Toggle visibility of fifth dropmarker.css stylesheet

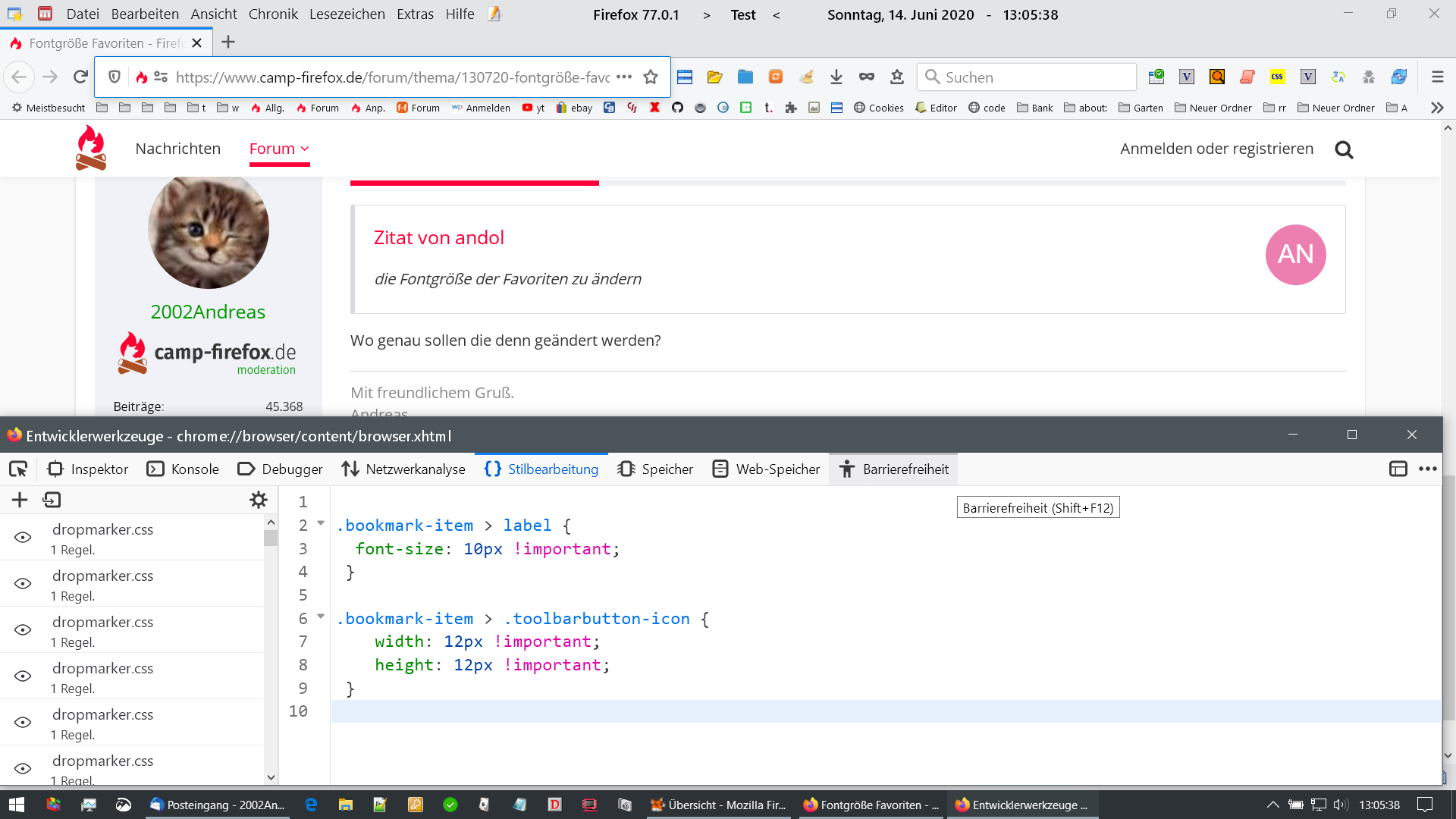pos(23,723)
